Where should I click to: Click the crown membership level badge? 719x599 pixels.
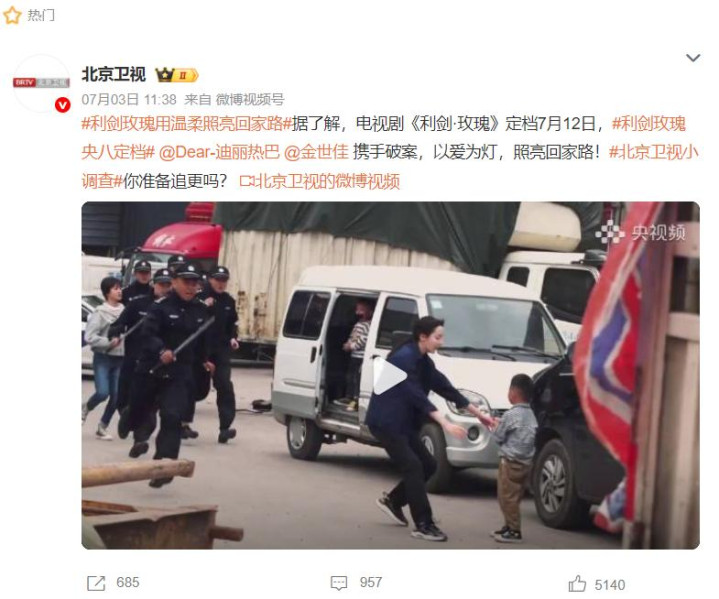(177, 75)
